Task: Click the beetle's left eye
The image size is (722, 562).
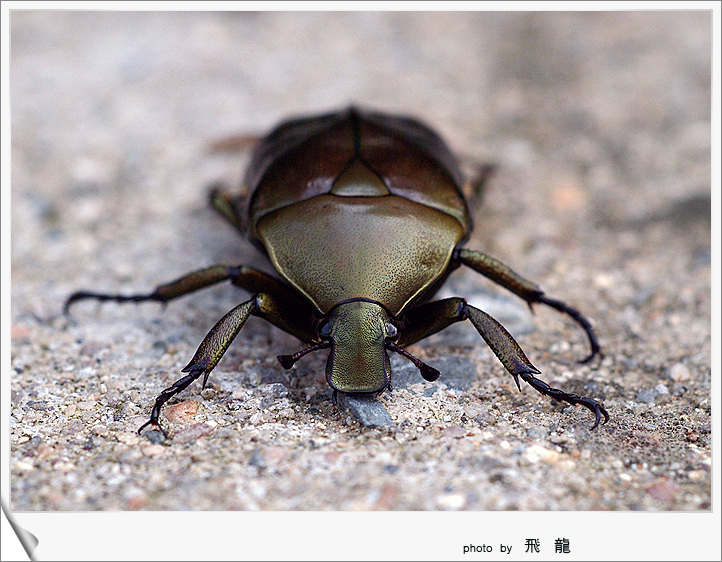Action: pos(326,328)
